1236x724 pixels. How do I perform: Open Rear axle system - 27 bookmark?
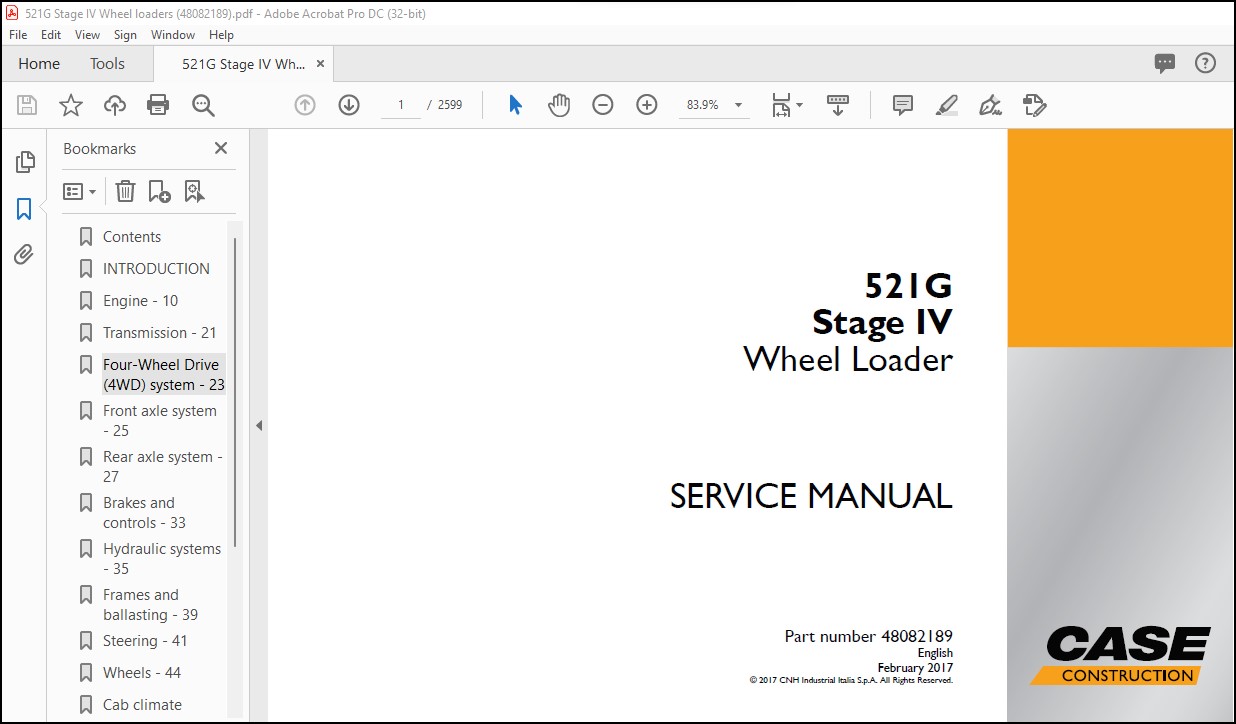[x=163, y=467]
